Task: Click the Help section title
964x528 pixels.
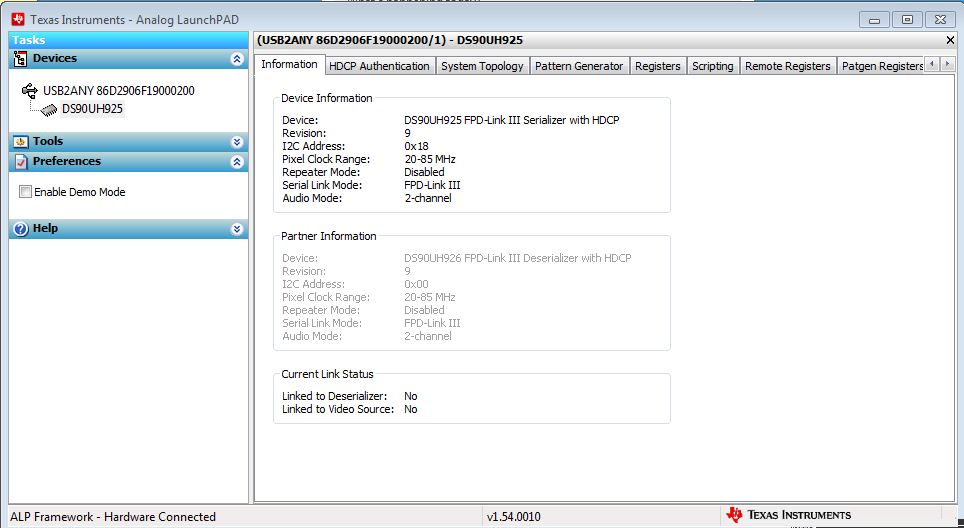Action: point(45,228)
